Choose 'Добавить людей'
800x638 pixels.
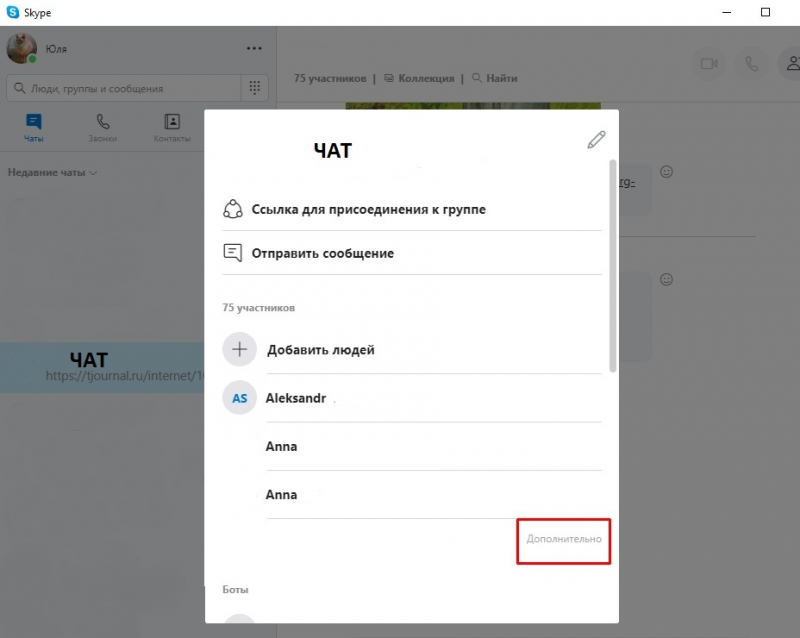point(321,350)
